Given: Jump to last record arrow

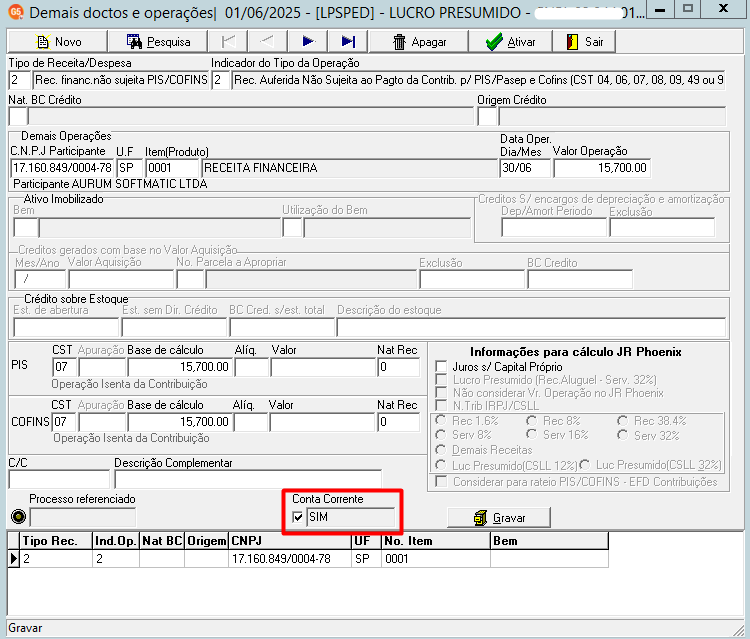Looking at the screenshot, I should coord(348,42).
